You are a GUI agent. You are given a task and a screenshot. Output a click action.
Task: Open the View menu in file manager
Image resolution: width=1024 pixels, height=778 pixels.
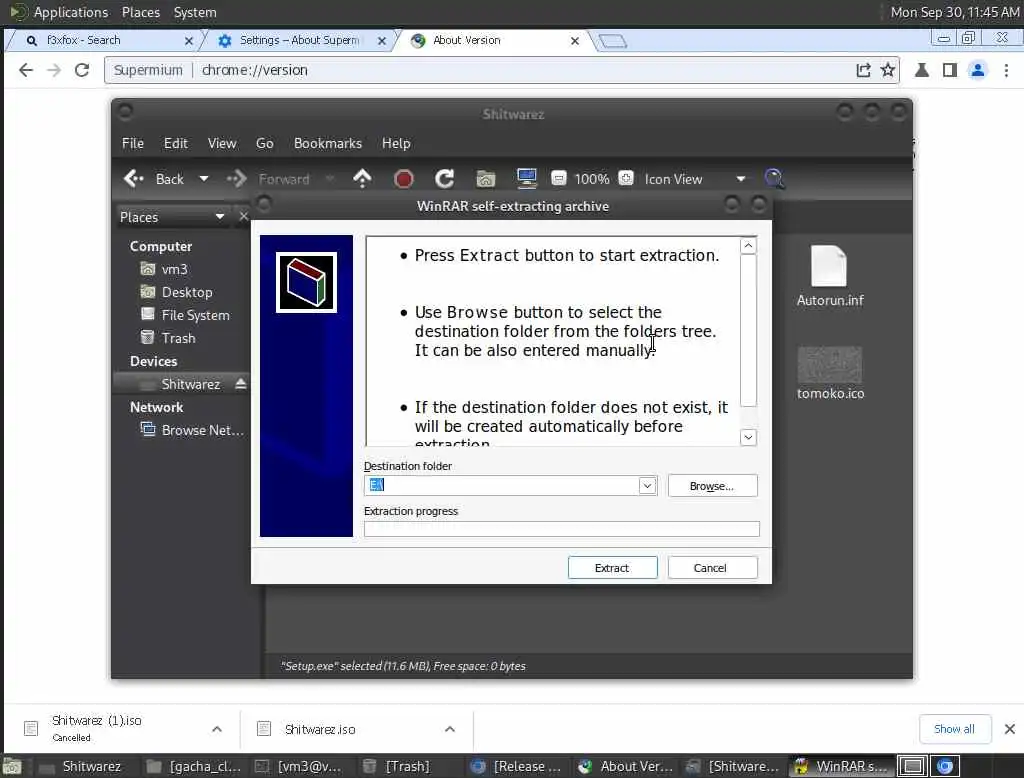(222, 143)
